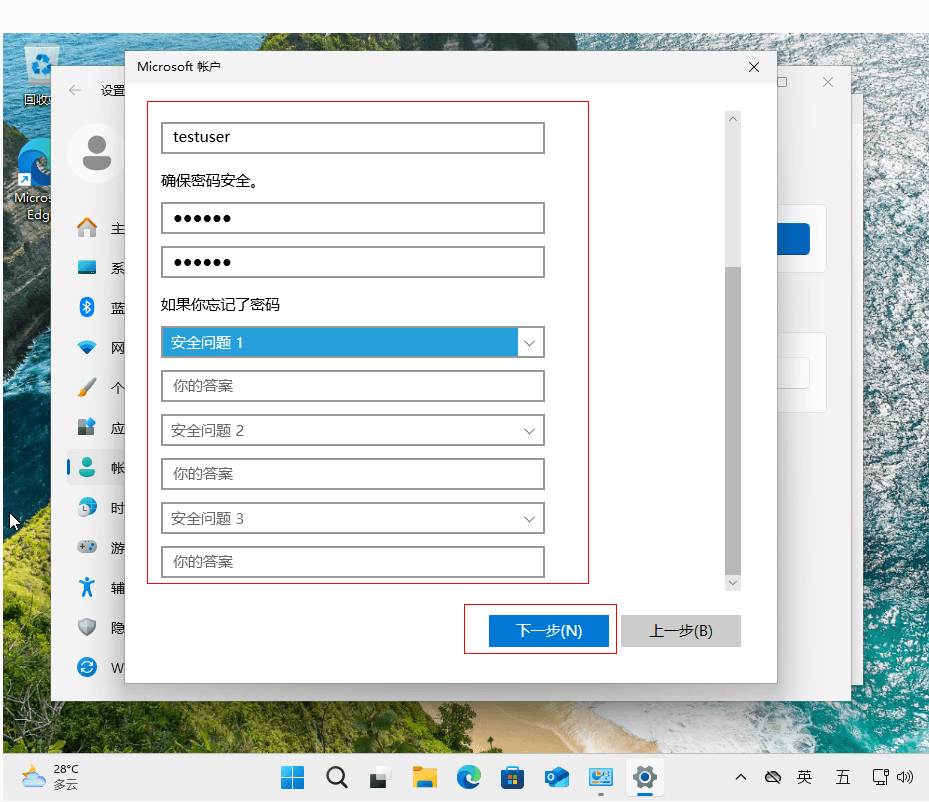The height and width of the screenshot is (802, 929).
Task: Click the dialog scrollbar up arrow
Action: [733, 119]
